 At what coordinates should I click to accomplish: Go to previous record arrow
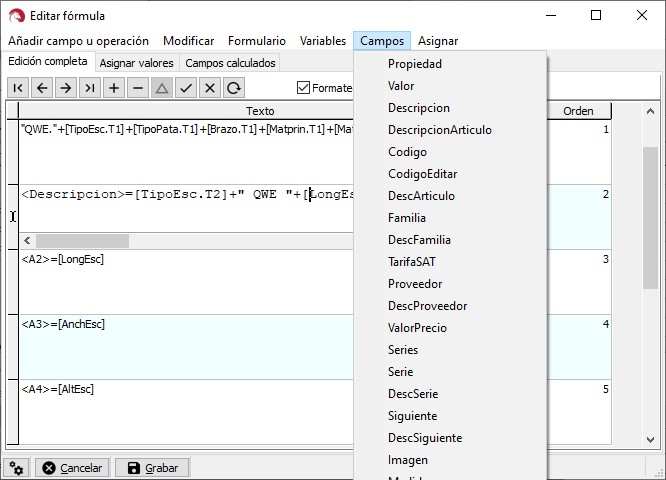coord(42,88)
